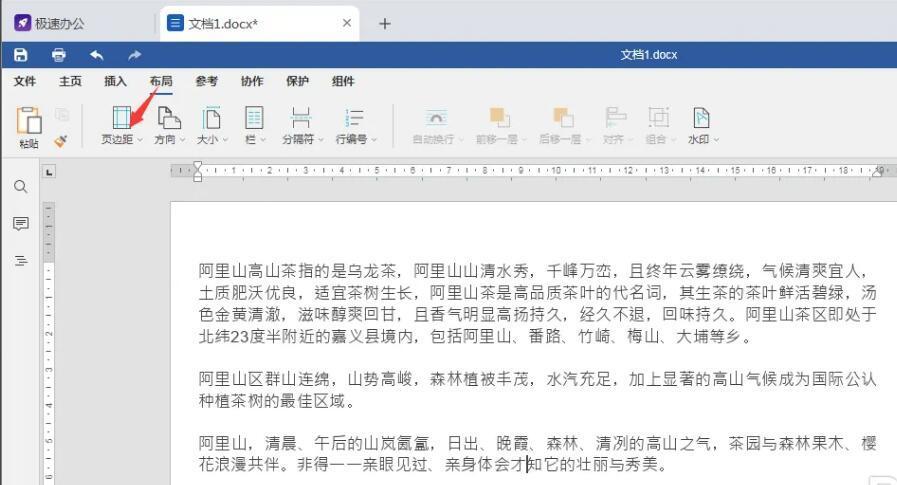The height and width of the screenshot is (485, 897).
Task: Select the 布局 tab
Action: tap(161, 81)
